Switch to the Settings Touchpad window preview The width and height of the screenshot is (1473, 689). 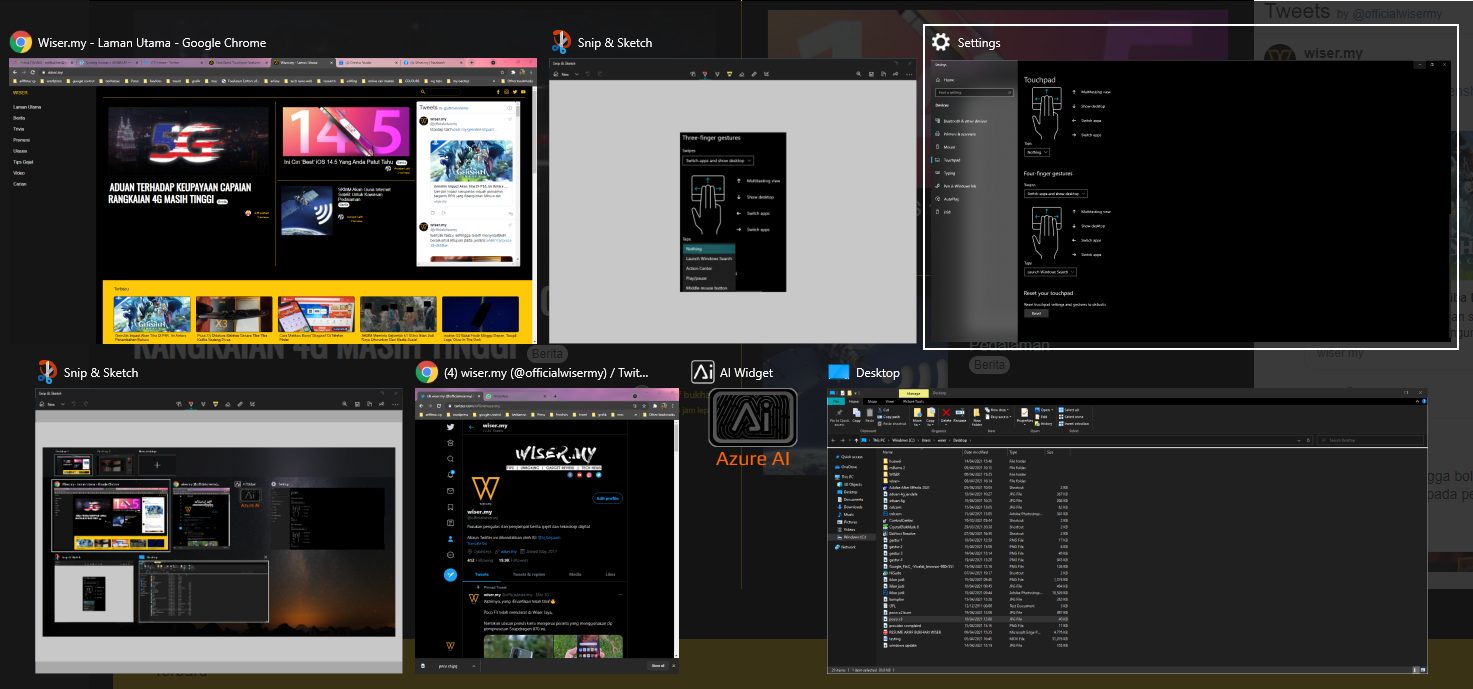(1190, 200)
